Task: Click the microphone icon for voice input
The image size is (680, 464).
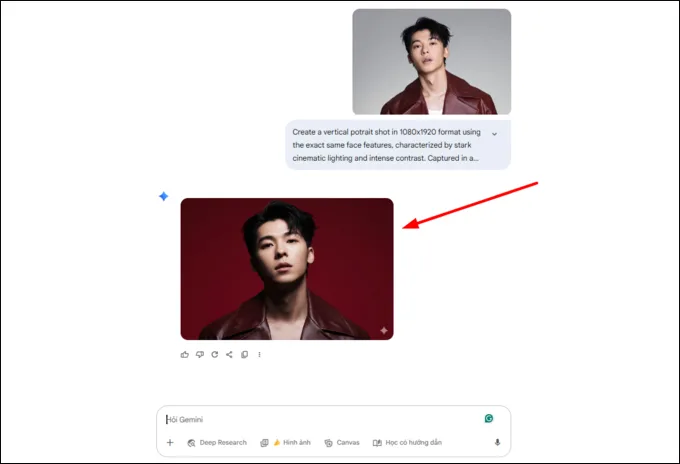Action: point(497,442)
